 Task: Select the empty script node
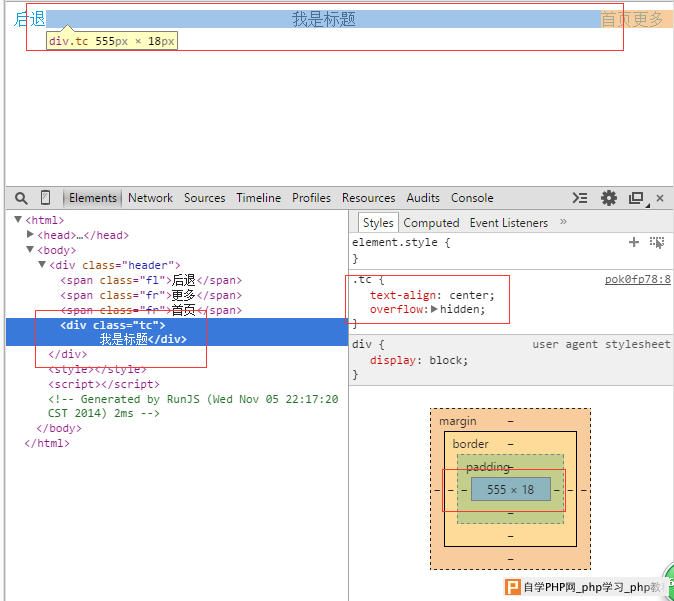(x=104, y=384)
